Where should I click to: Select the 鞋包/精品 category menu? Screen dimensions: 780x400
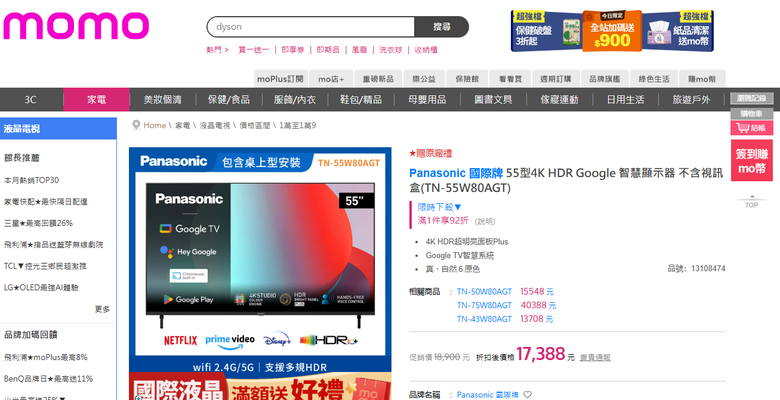pyautogui.click(x=361, y=100)
